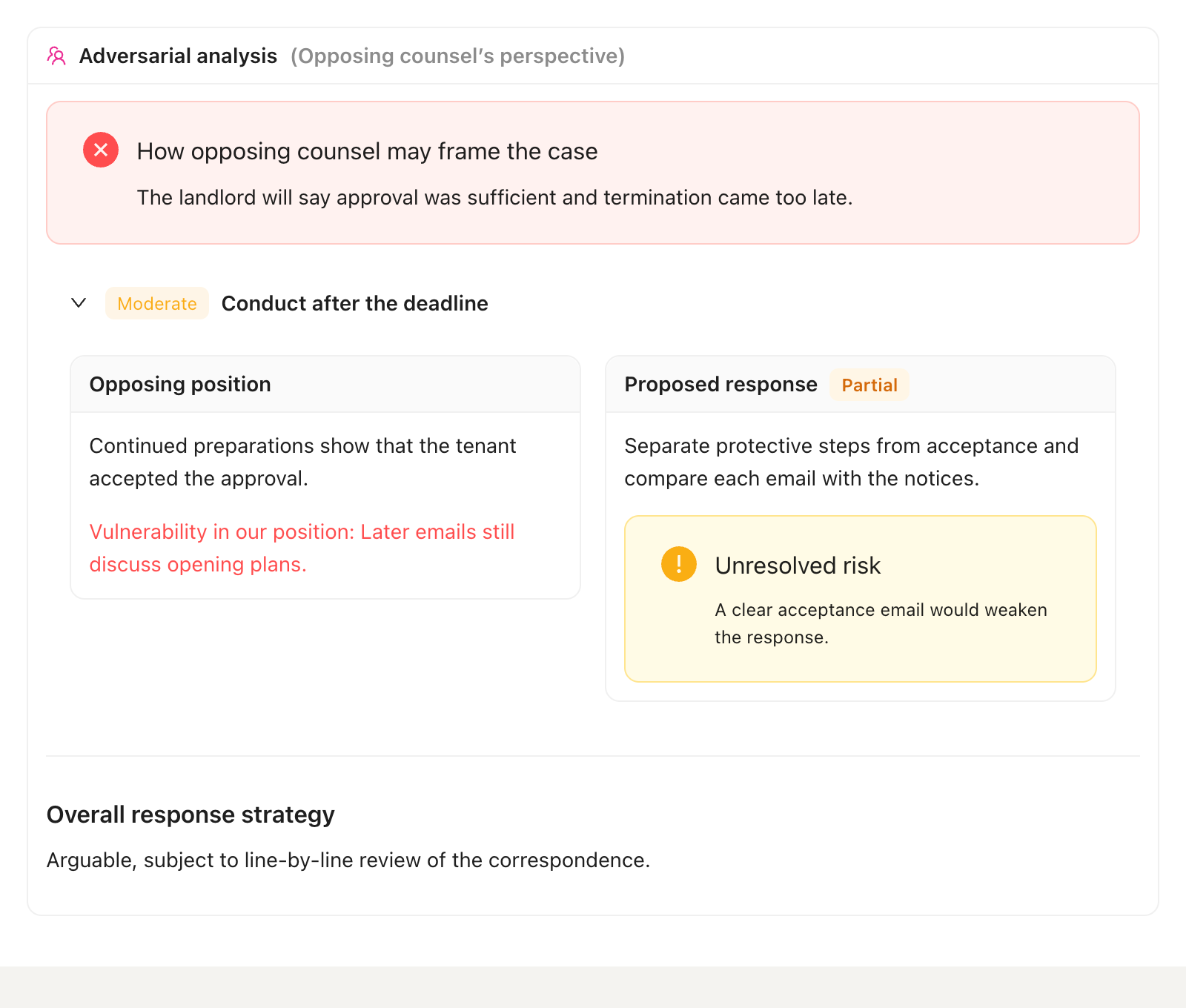Click the red Vulnerability in our position text

tap(302, 548)
